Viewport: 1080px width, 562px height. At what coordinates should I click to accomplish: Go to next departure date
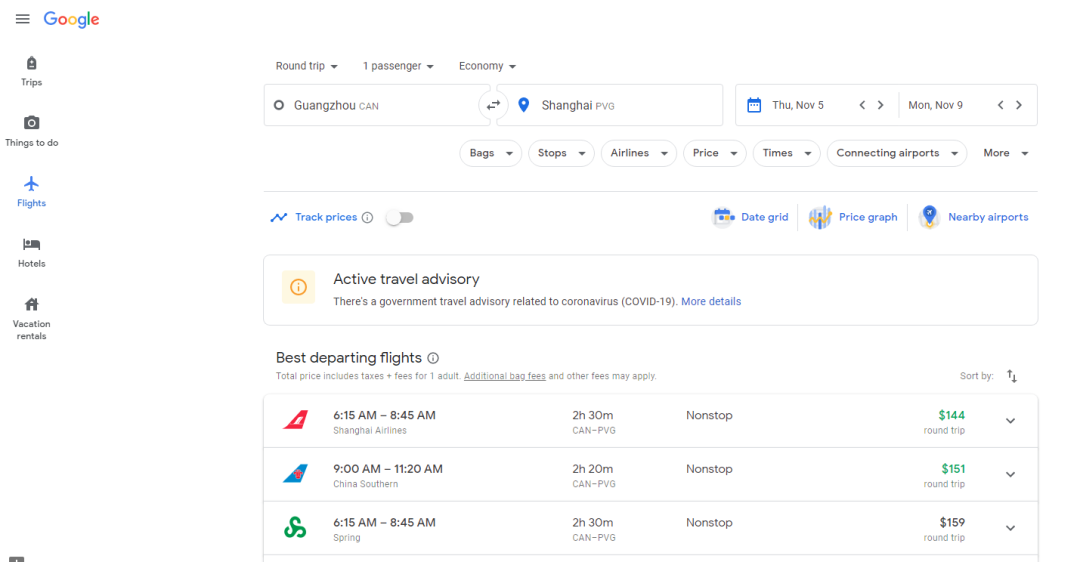(880, 105)
